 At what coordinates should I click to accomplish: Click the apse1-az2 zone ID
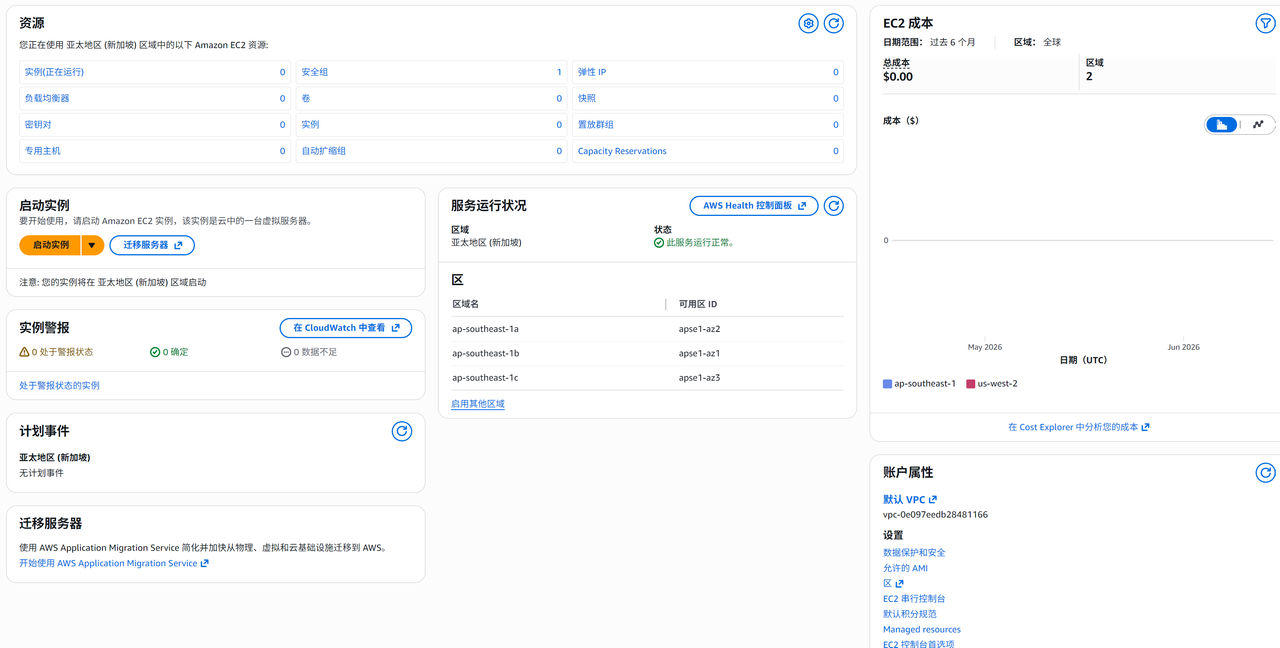pyautogui.click(x=700, y=329)
